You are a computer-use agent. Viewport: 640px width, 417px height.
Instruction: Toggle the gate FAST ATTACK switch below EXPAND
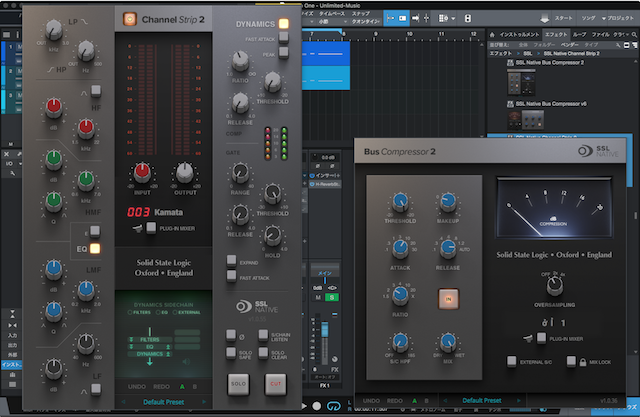[x=231, y=276]
